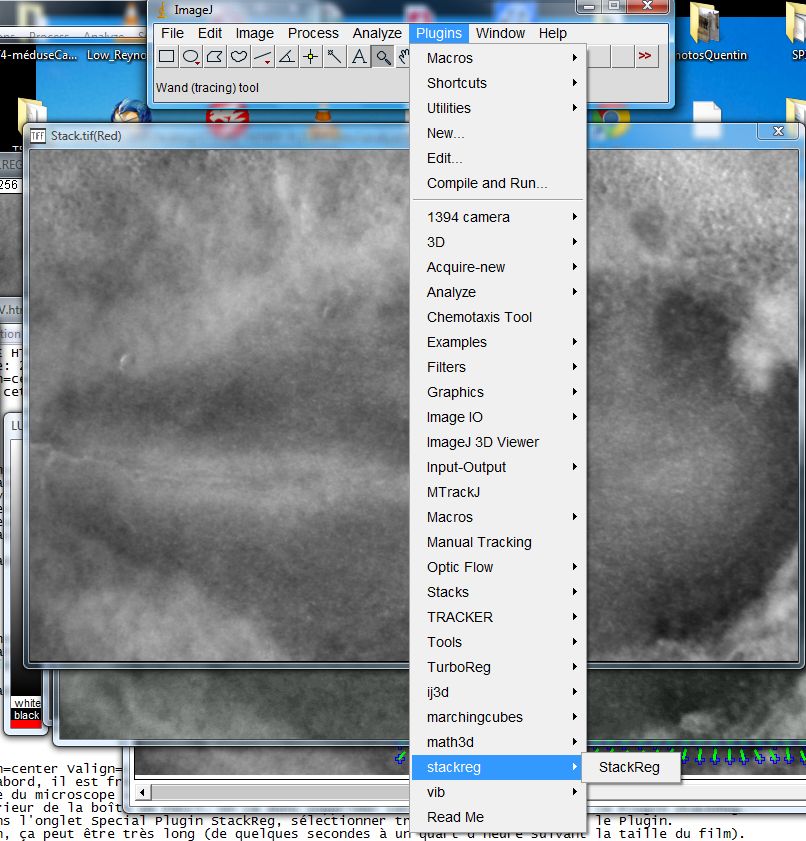
Task: Choose the Polygon selection tool
Action: [215, 57]
